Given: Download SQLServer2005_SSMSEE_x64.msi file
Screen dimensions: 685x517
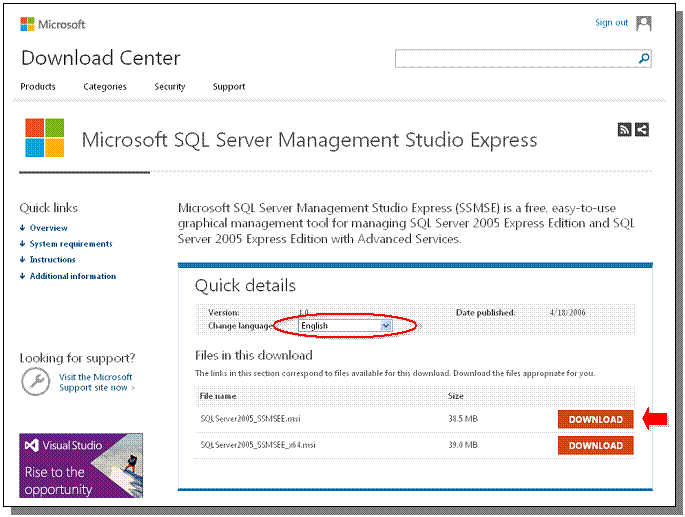Looking at the screenshot, I should (x=595, y=445).
